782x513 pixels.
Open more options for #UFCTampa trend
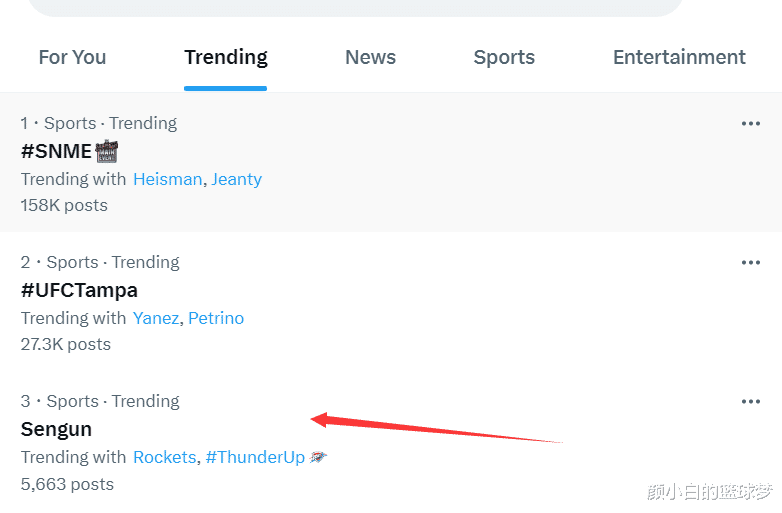[x=751, y=262]
